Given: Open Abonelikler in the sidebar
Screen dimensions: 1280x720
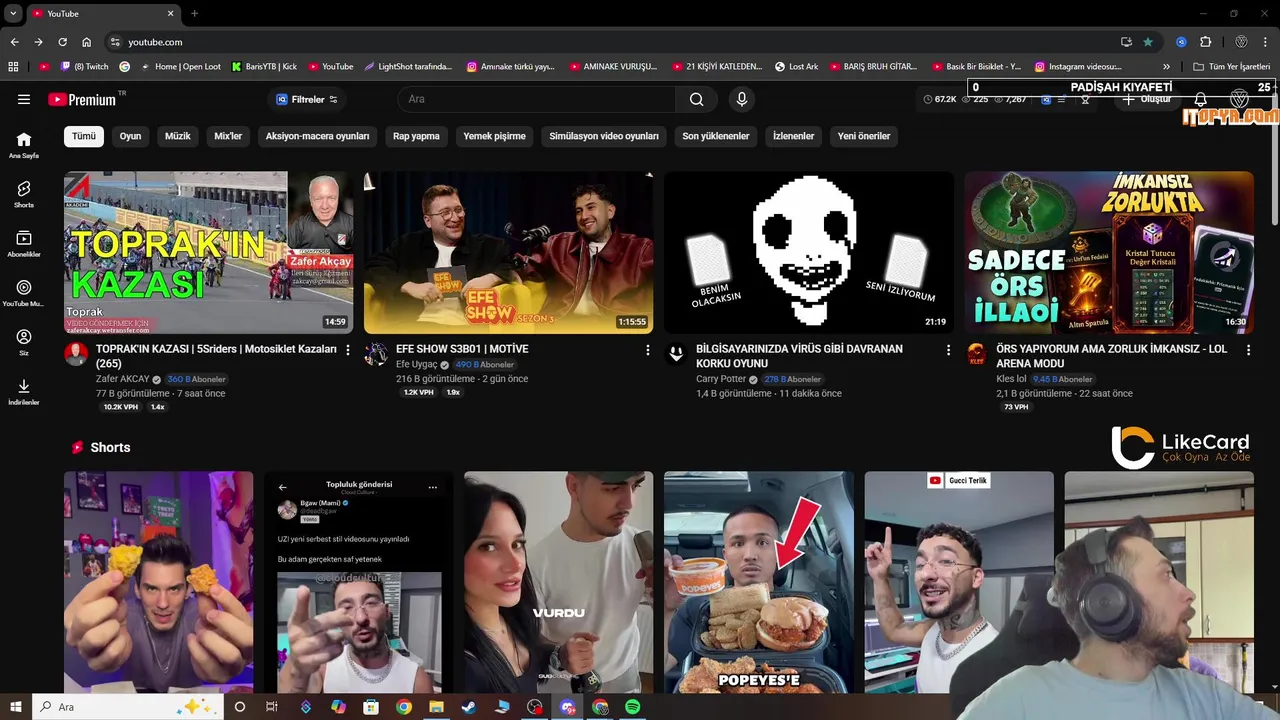Looking at the screenshot, I should (x=24, y=243).
